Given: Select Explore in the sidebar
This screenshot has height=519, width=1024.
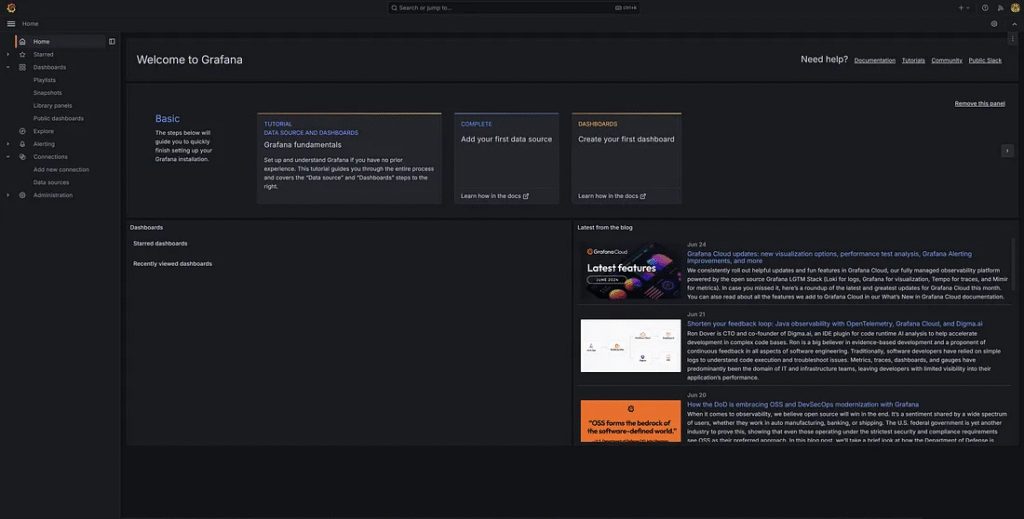Looking at the screenshot, I should pyautogui.click(x=44, y=131).
